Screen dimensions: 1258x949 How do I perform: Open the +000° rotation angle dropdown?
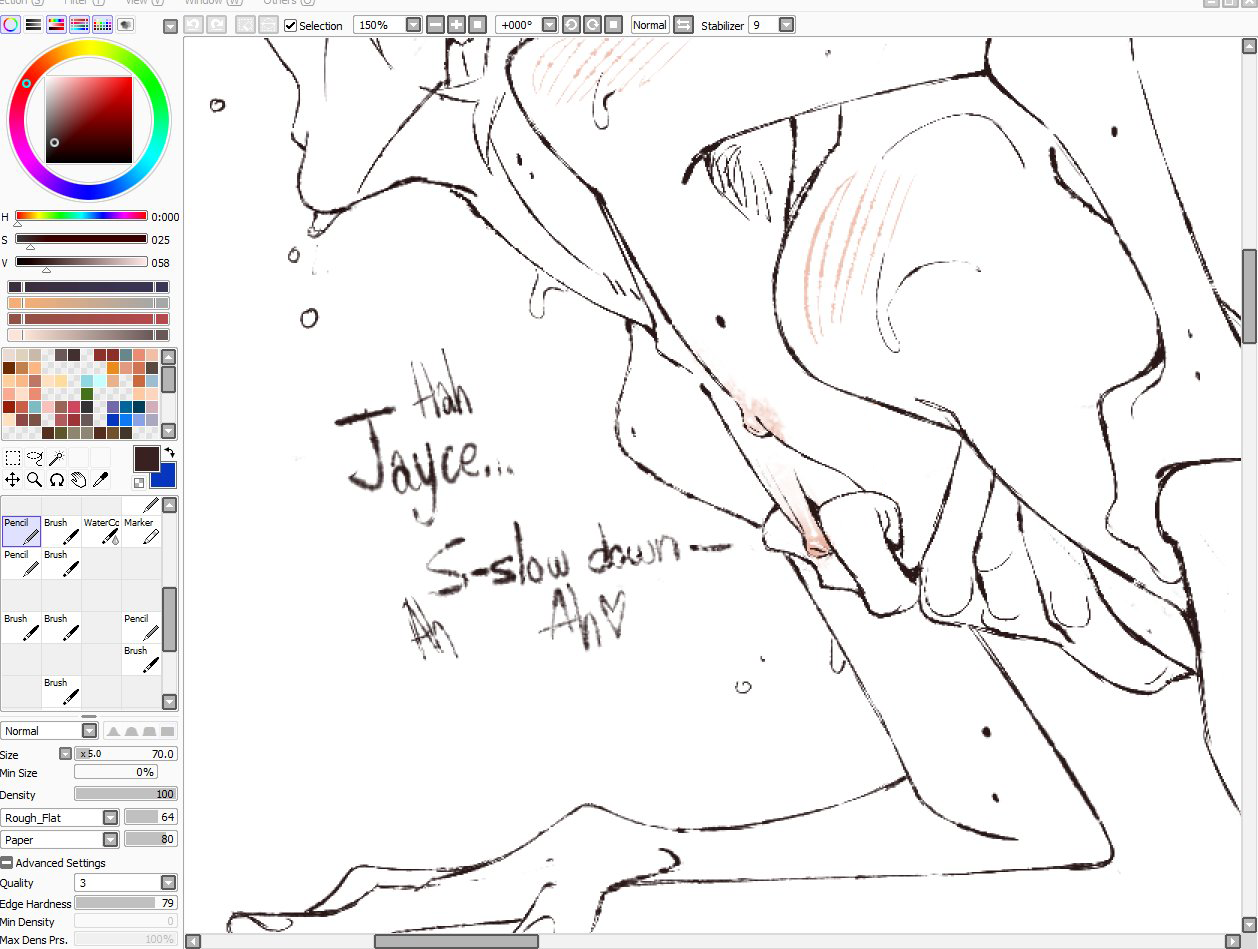pos(549,25)
